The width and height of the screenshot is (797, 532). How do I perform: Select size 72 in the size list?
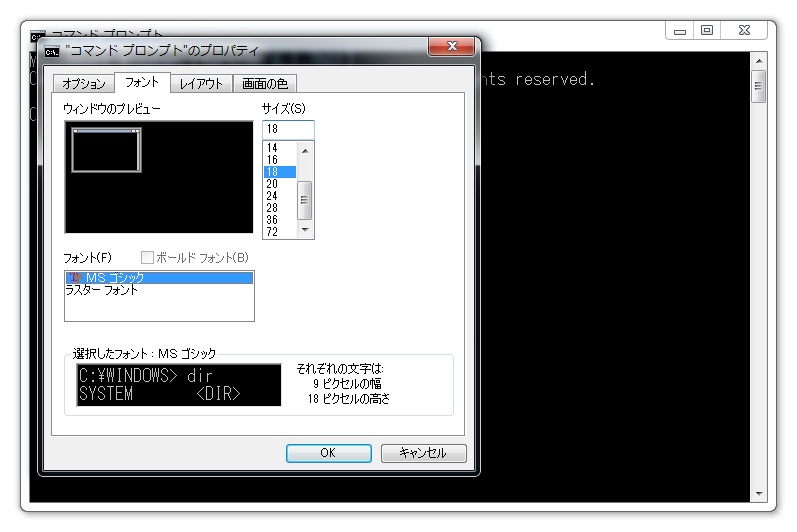tap(280, 232)
